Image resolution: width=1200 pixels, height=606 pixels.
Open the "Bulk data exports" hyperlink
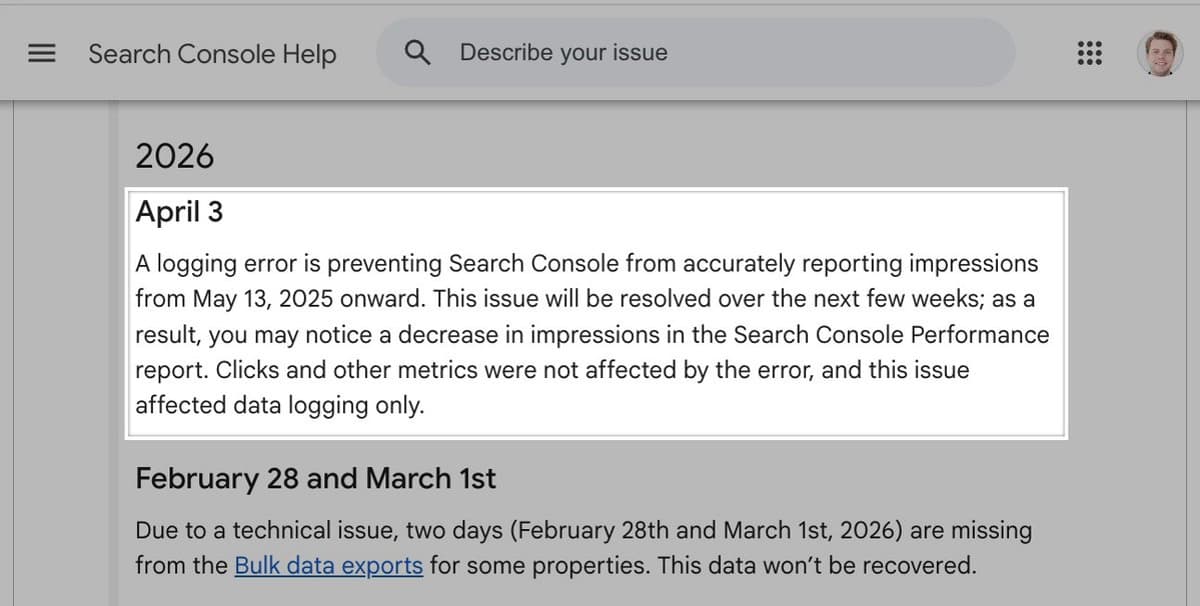pos(326,565)
